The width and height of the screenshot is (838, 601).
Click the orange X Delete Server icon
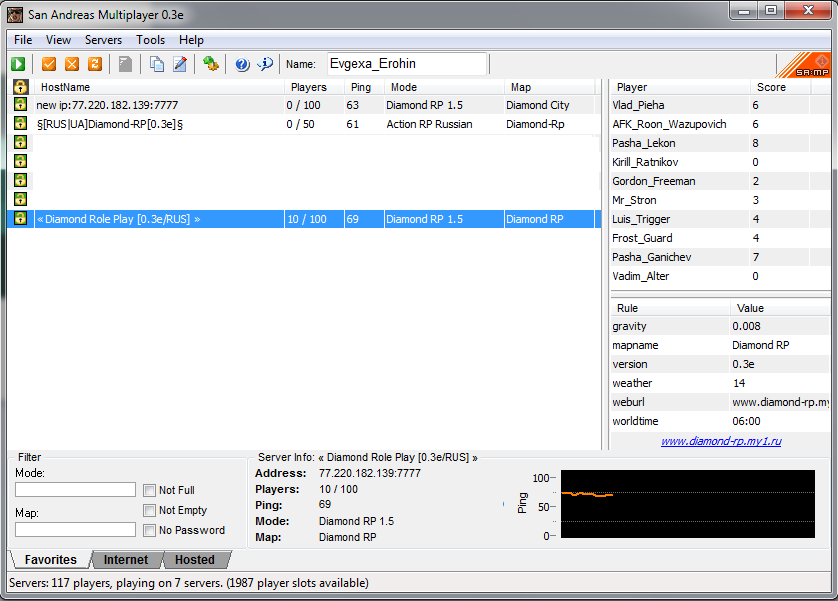72,64
